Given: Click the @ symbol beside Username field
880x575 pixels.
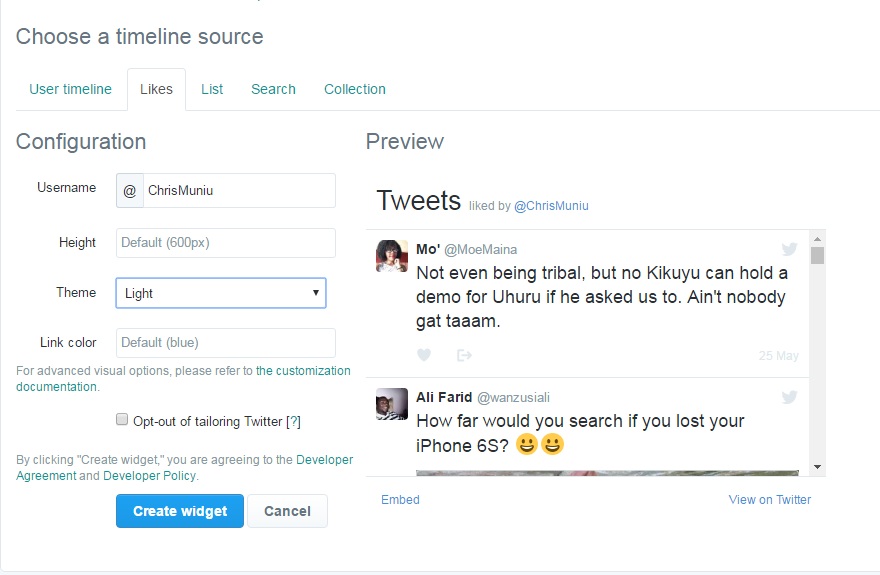Looking at the screenshot, I should click(x=130, y=190).
